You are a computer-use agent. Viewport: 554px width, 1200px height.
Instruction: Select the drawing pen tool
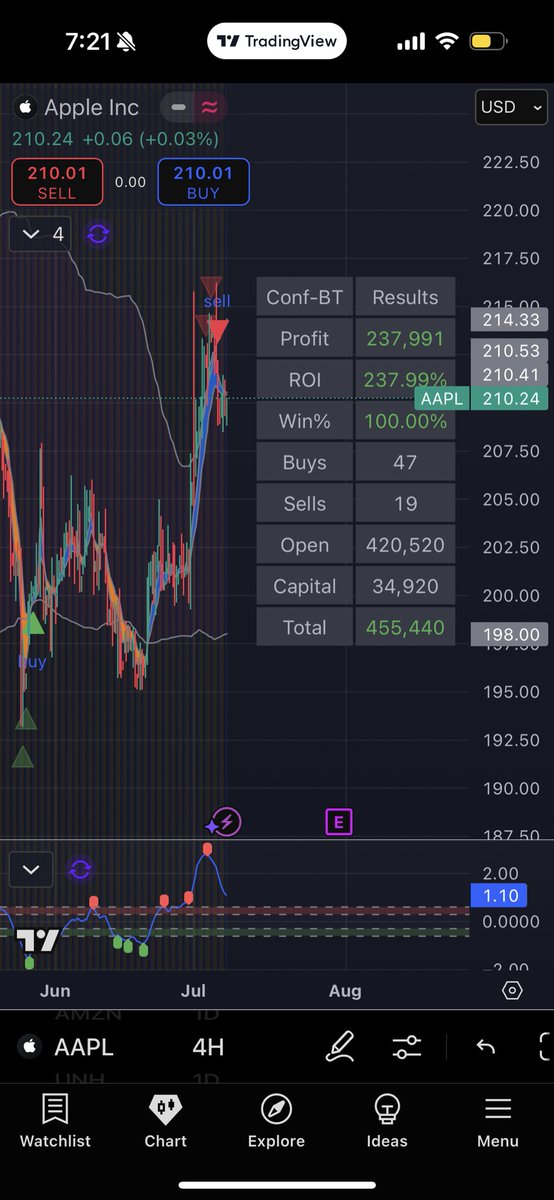(341, 1047)
